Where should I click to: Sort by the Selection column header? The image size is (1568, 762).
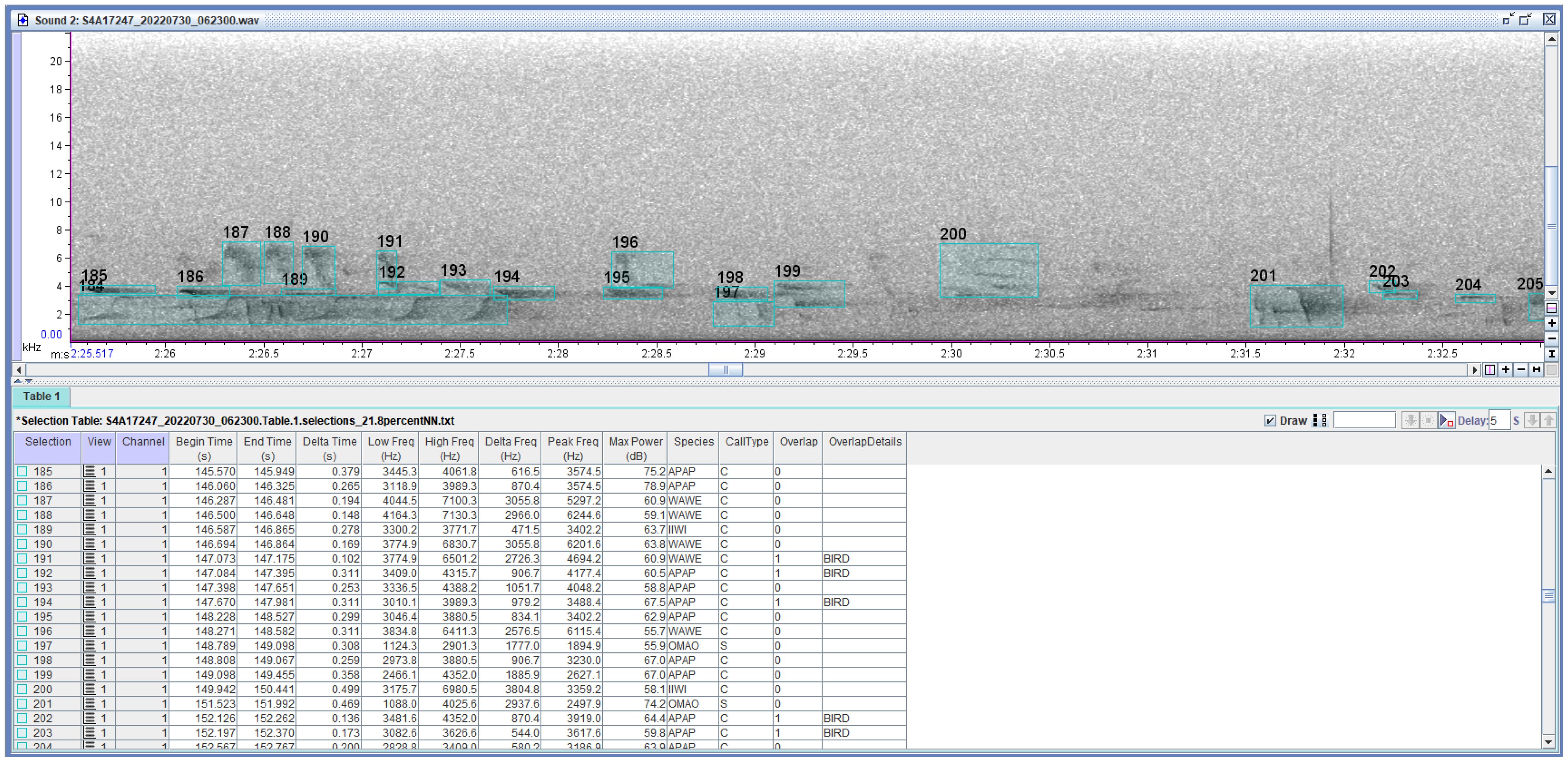click(x=47, y=448)
